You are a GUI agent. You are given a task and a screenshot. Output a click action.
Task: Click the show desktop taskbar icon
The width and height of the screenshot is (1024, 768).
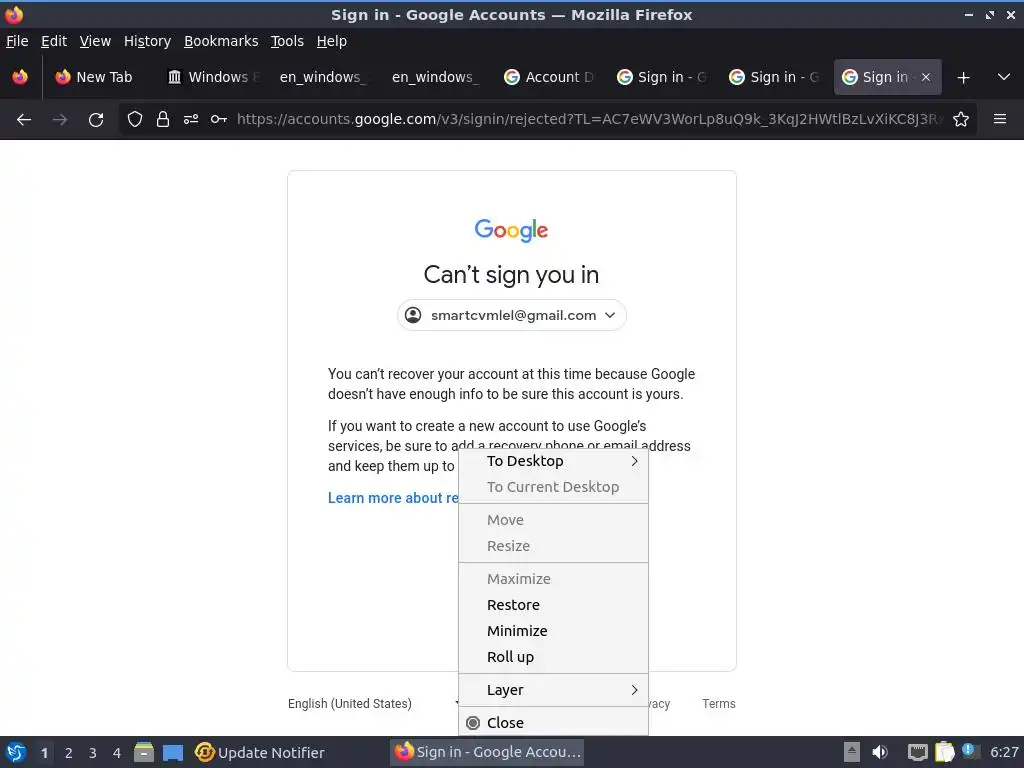click(x=173, y=752)
